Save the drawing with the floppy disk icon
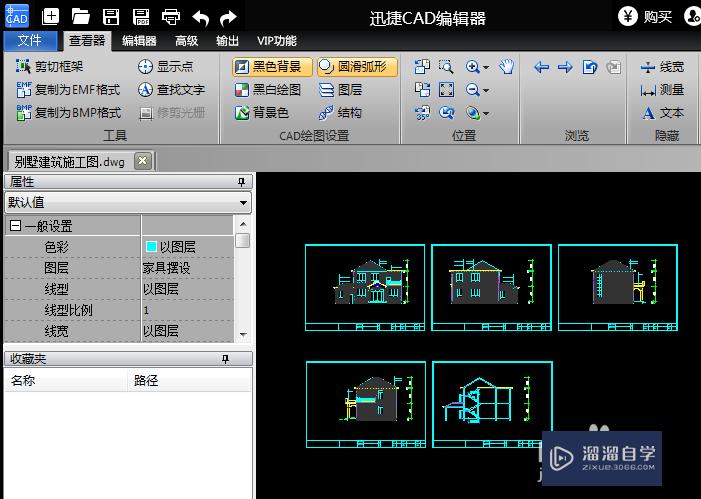701x499 pixels. (x=111, y=17)
